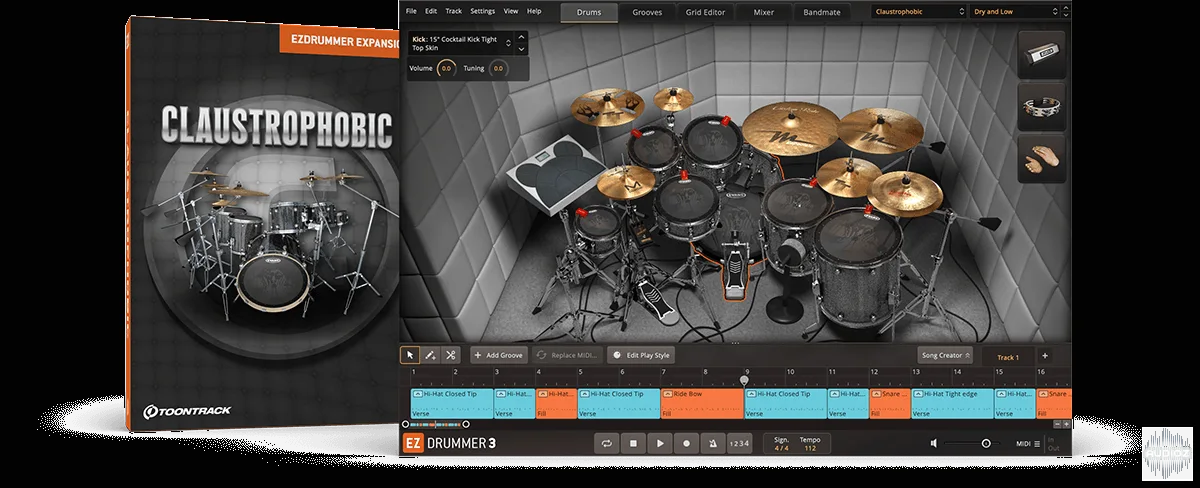The image size is (1200, 488).
Task: Click icon on Hi-Hat Tight edge clip
Action: tap(917, 394)
